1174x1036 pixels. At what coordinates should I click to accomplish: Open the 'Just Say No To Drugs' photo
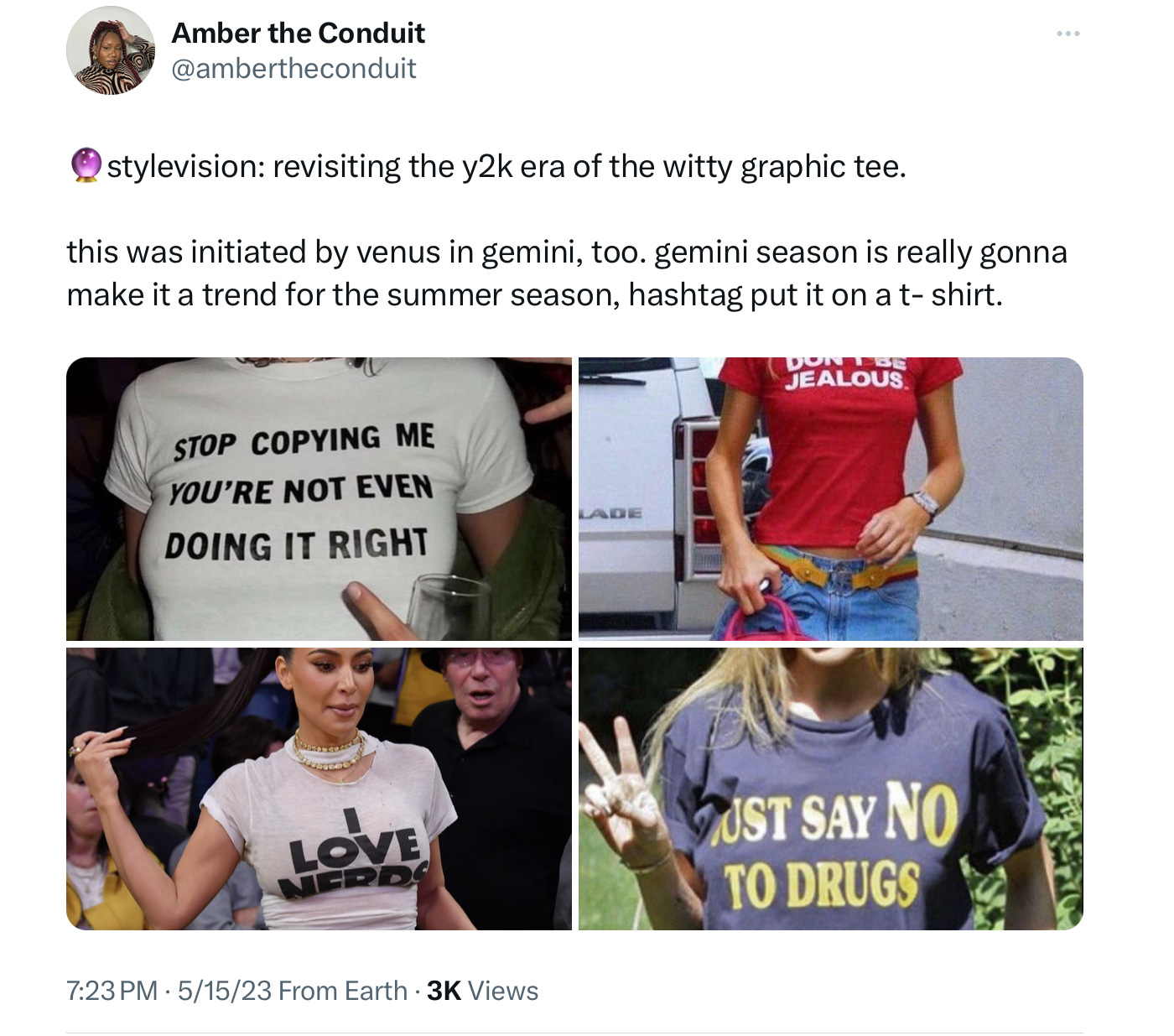[830, 789]
